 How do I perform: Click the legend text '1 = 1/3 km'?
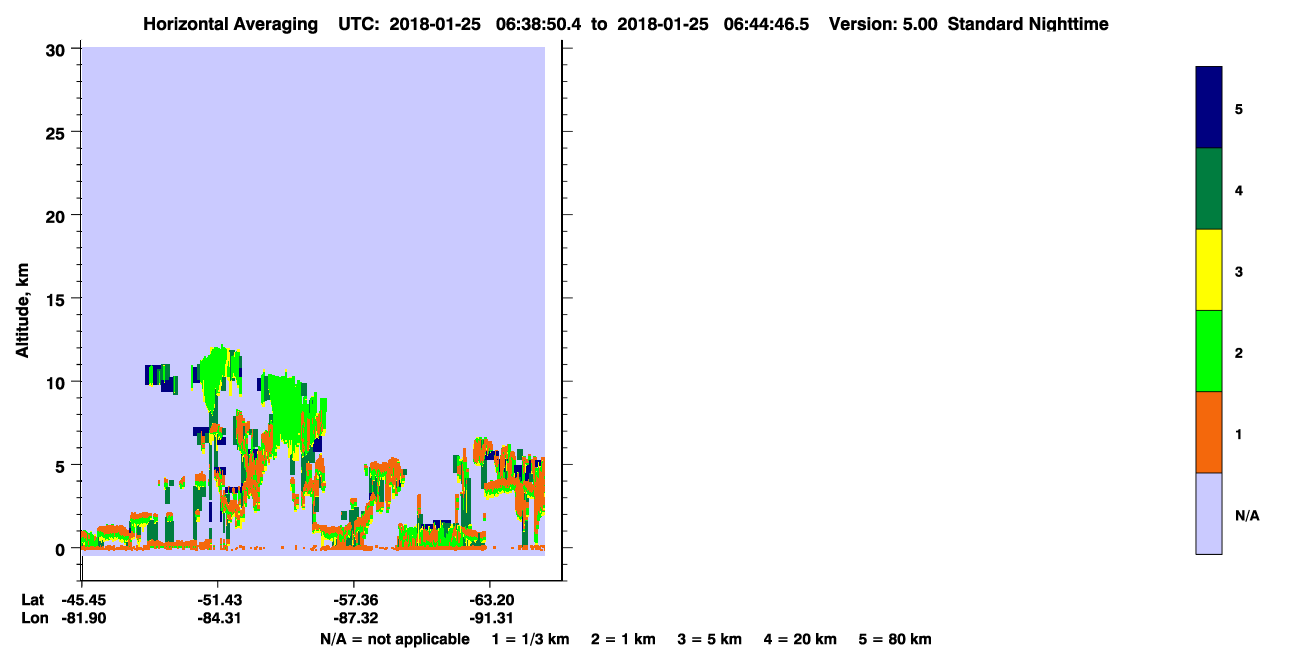tap(530, 639)
